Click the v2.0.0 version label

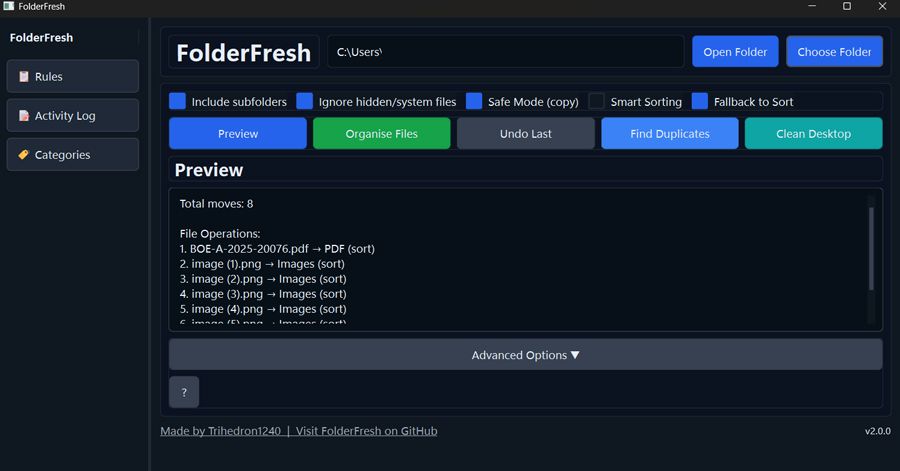[878, 431]
